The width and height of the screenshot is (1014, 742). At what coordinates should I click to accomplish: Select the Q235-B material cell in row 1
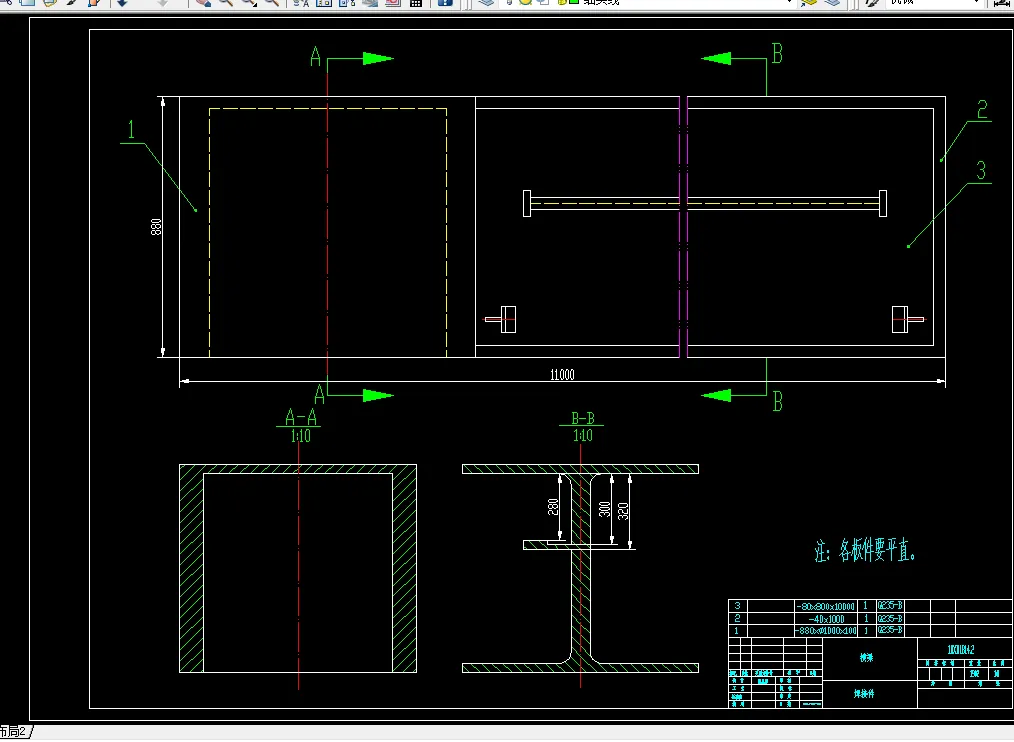coord(890,629)
